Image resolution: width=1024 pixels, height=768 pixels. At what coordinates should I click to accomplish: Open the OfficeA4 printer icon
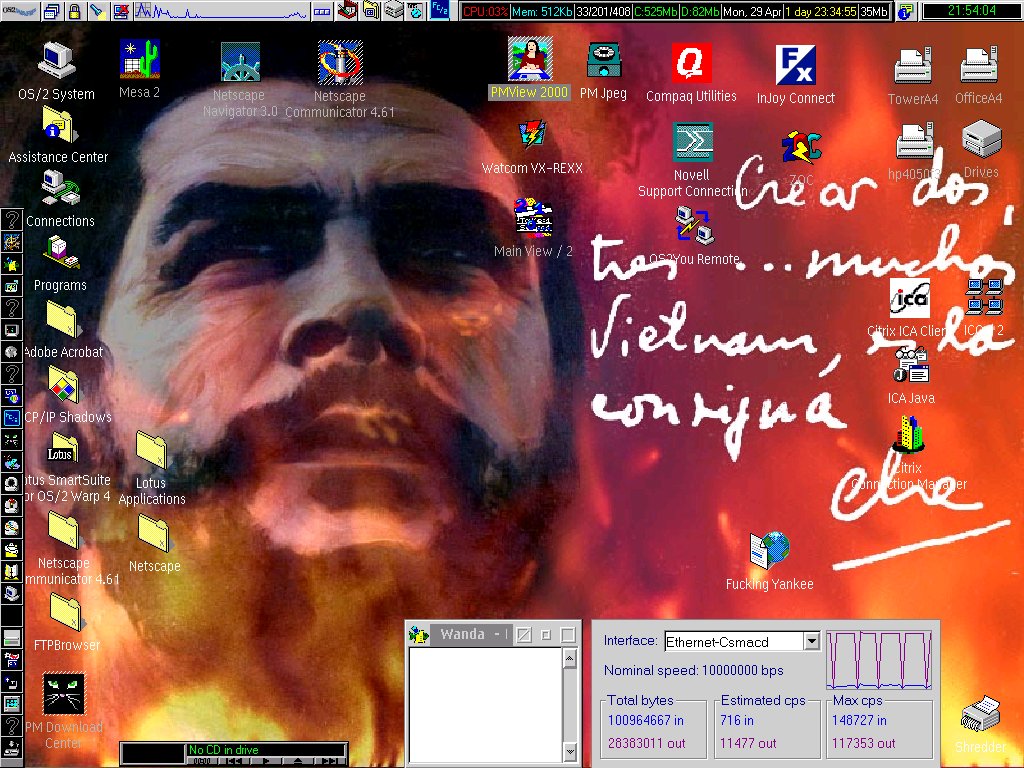tap(978, 65)
